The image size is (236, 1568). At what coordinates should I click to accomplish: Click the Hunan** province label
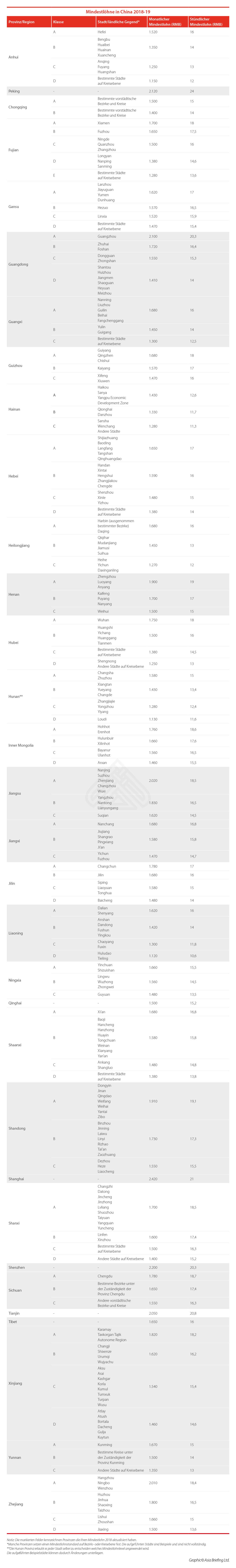[x=16, y=696]
